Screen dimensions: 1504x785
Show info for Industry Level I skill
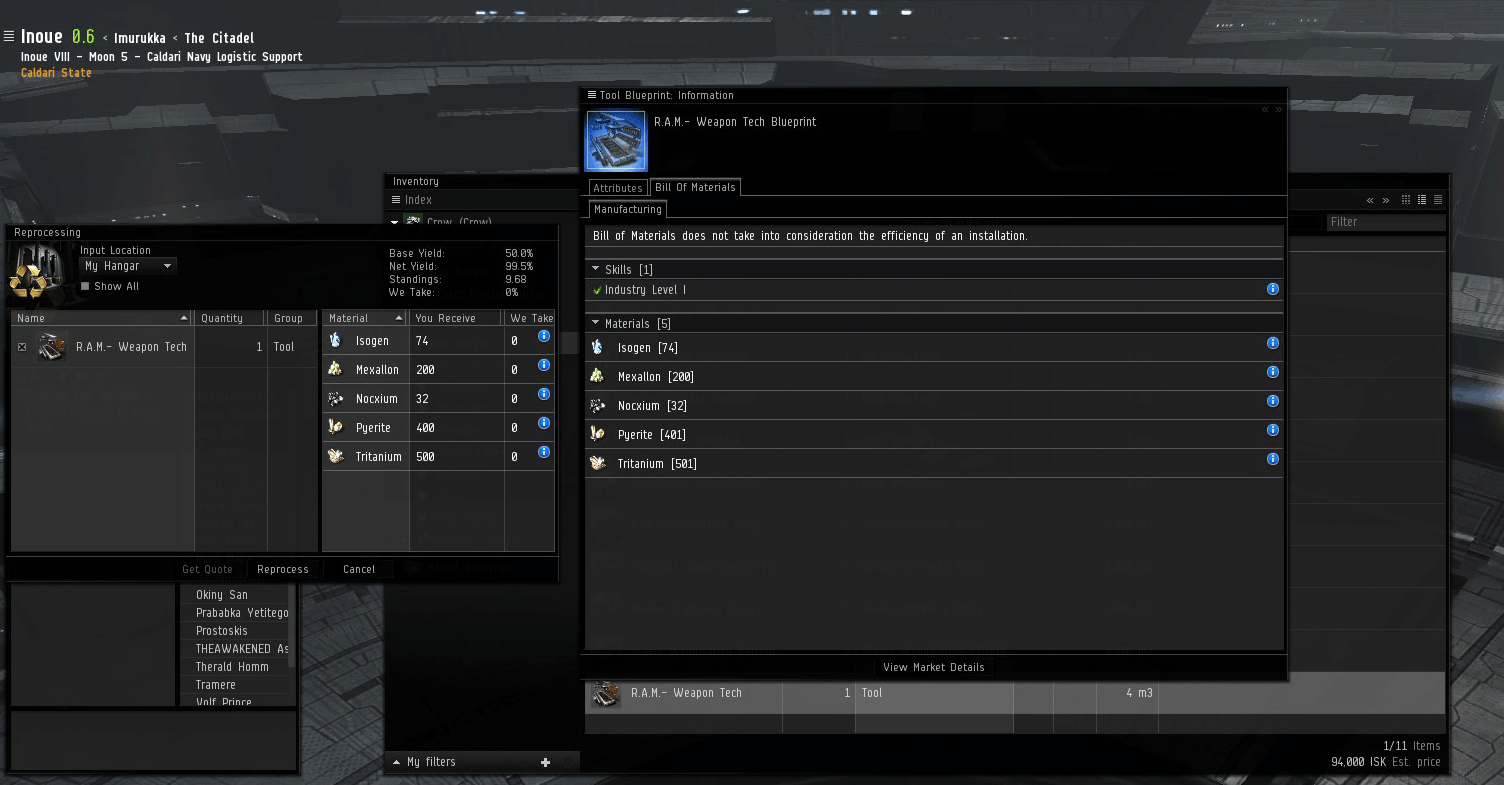(1273, 289)
